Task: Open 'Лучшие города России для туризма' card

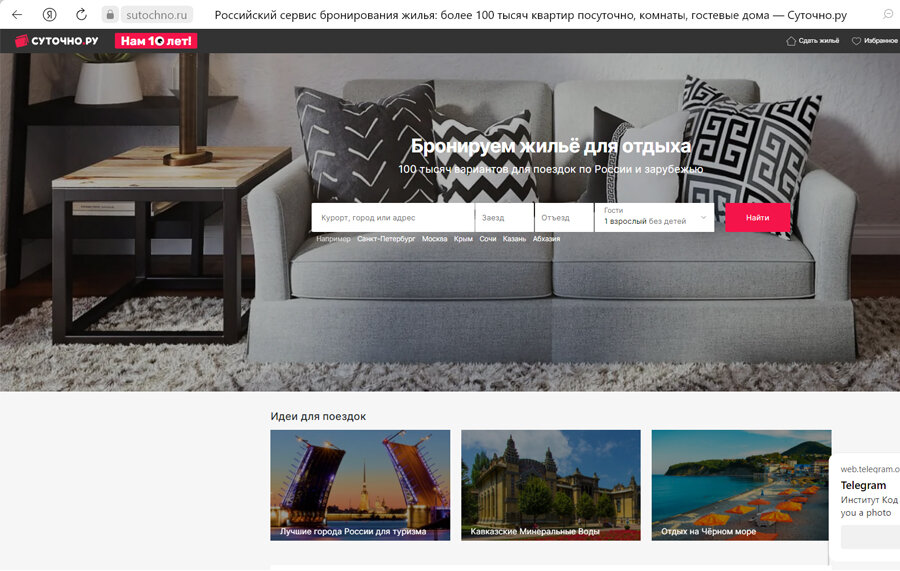Action: [x=360, y=485]
